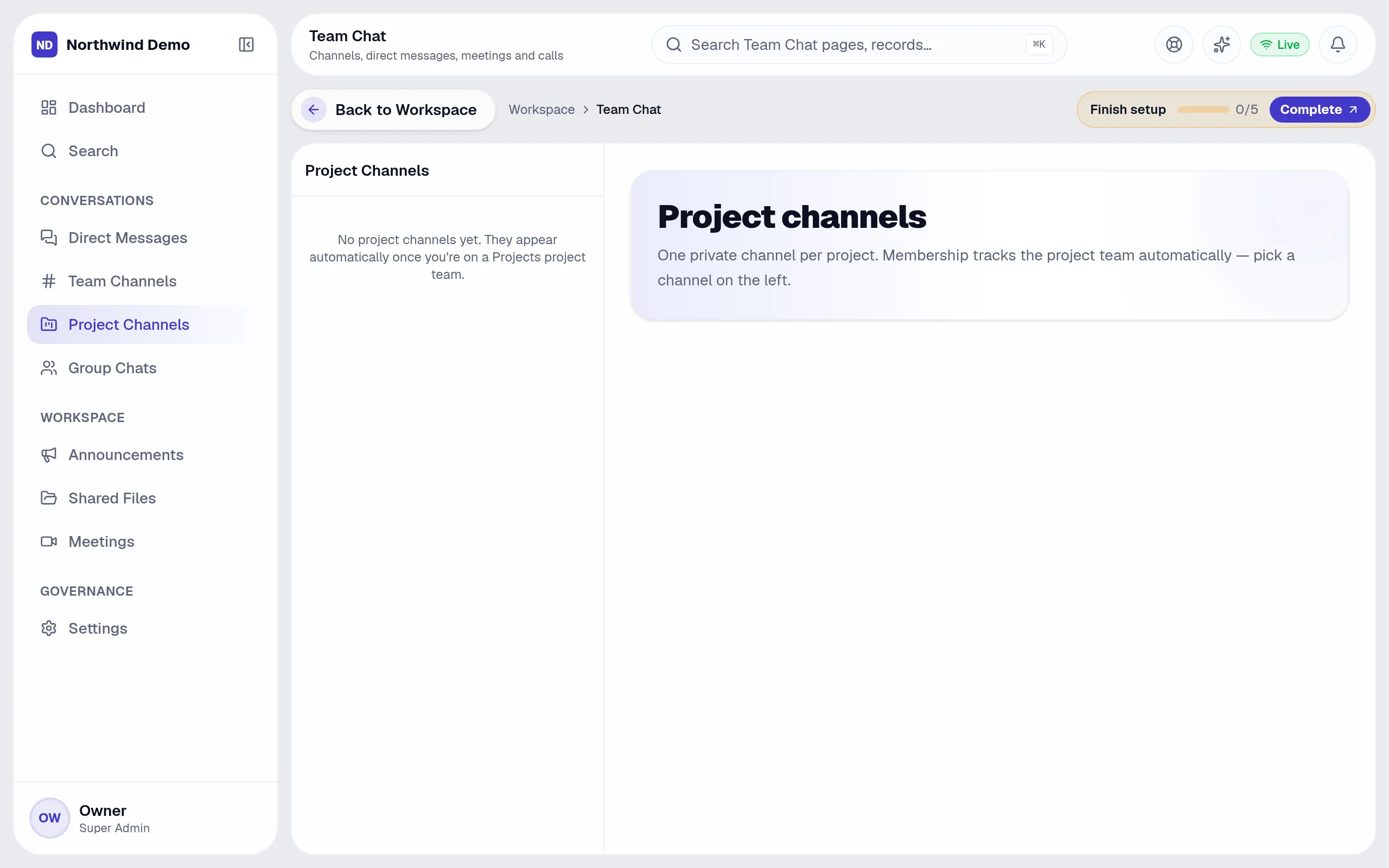Click the Direct Messages chat bubble icon
Viewport: 1389px width, 868px height.
(x=49, y=238)
